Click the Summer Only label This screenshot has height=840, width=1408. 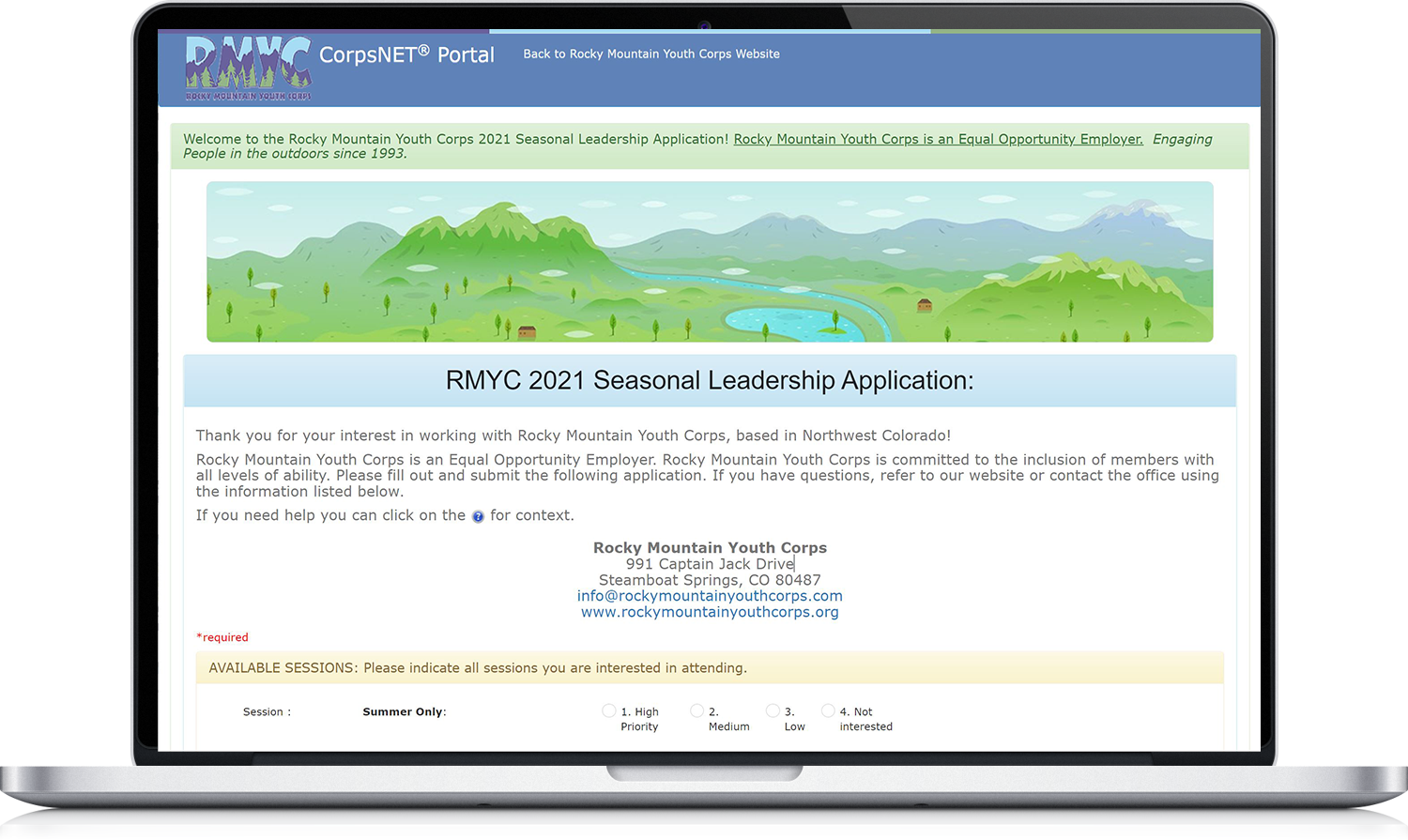coord(405,712)
